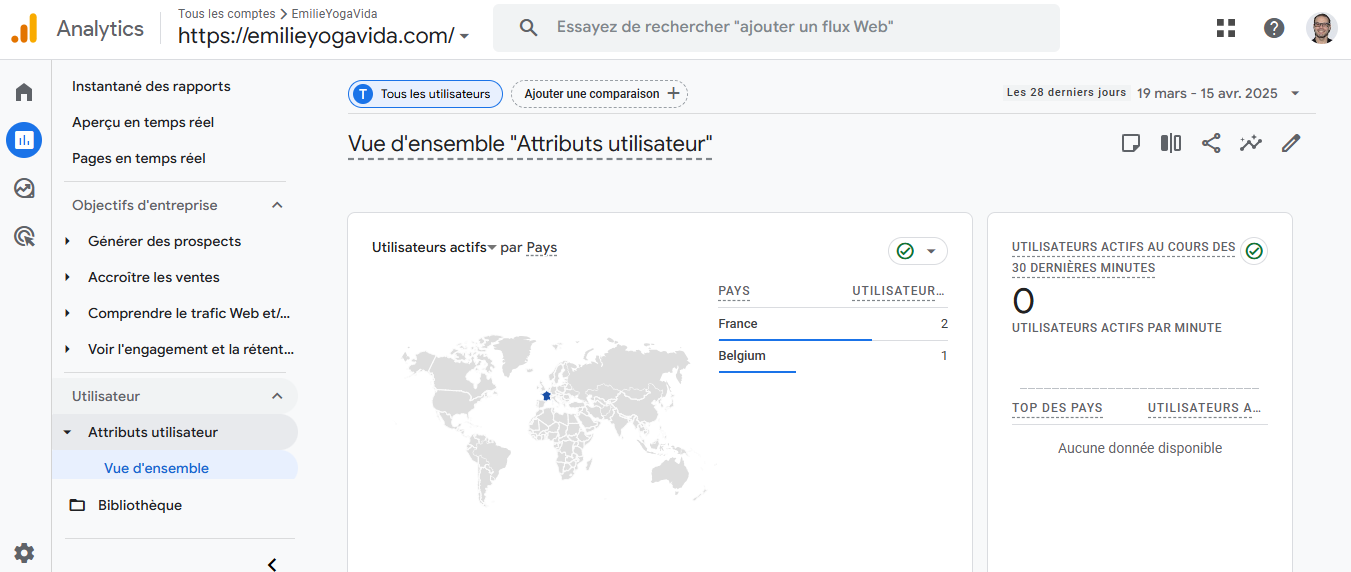Open the Reports icon in left rail

pos(24,140)
